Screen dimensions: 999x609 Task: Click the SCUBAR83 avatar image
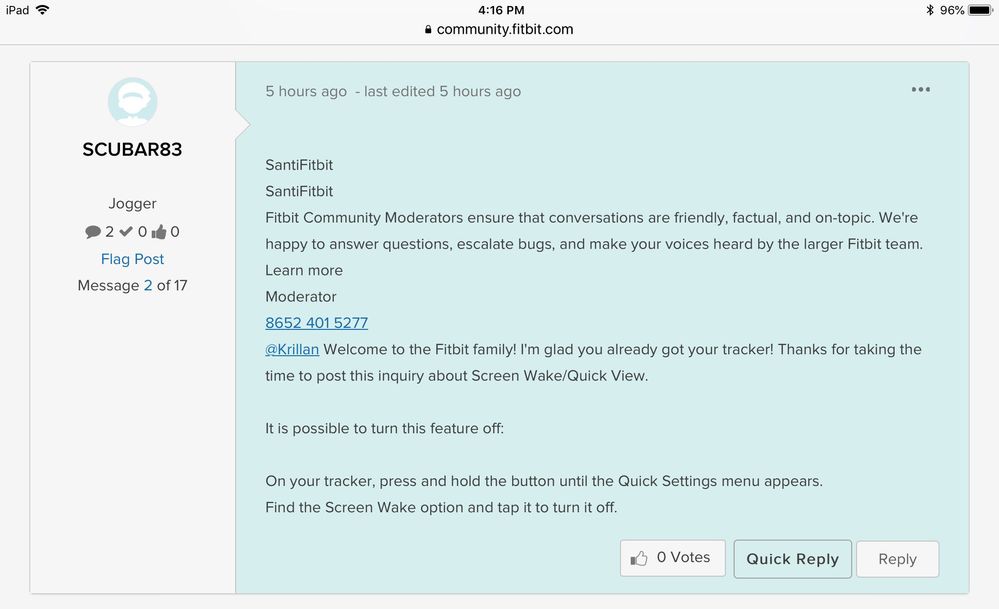(133, 102)
